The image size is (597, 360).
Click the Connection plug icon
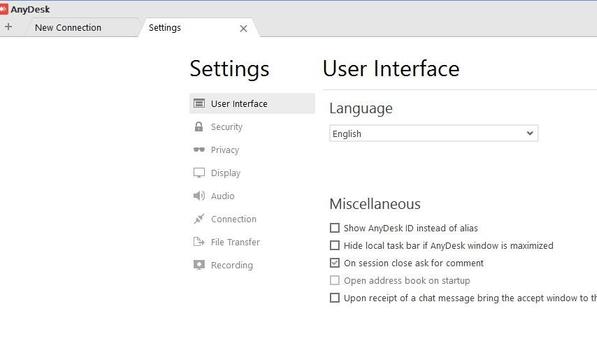click(199, 219)
